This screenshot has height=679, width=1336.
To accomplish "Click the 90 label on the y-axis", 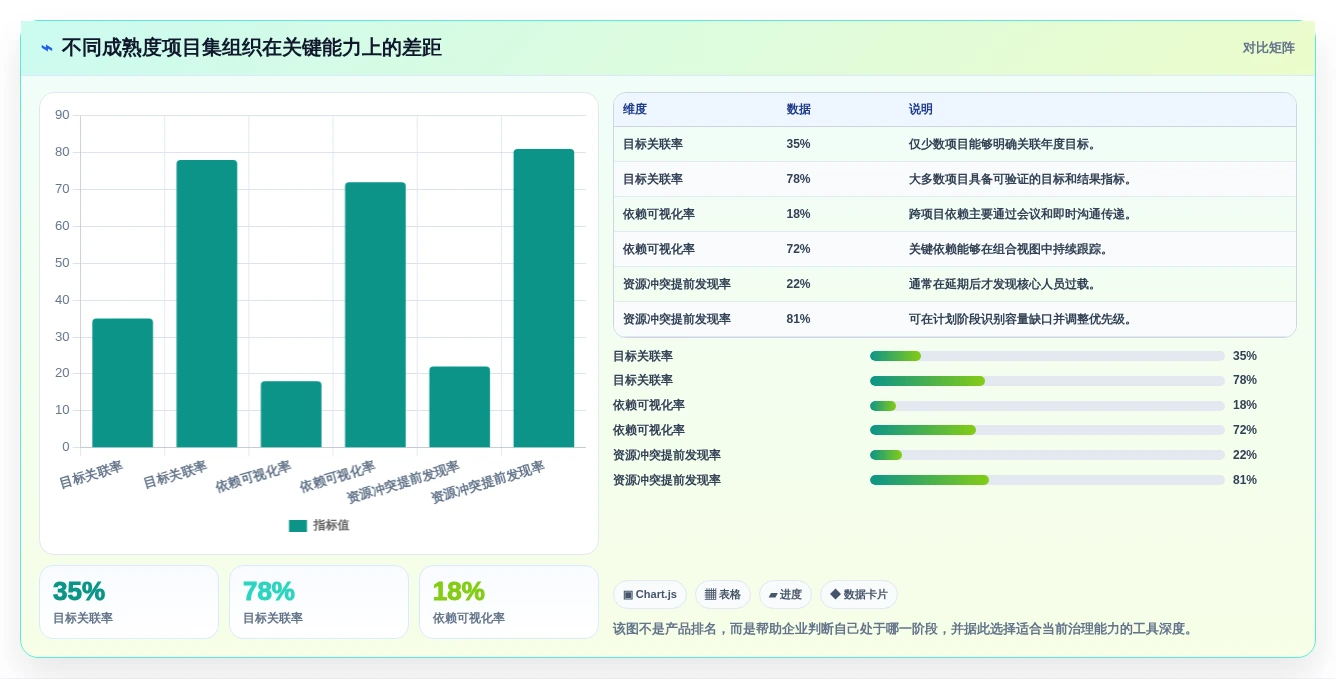I will point(62,115).
